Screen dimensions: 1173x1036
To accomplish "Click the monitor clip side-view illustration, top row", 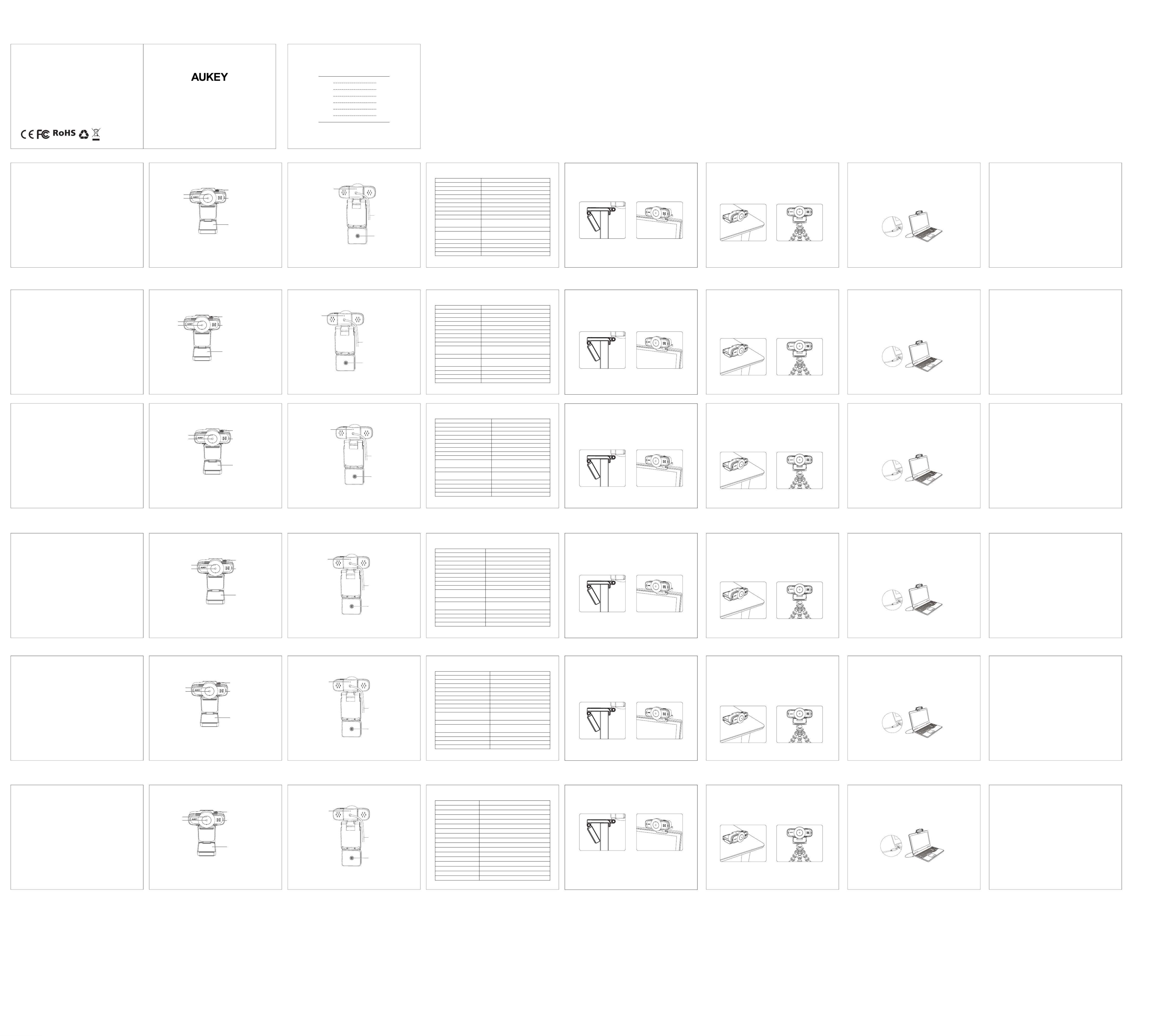I will [602, 220].
